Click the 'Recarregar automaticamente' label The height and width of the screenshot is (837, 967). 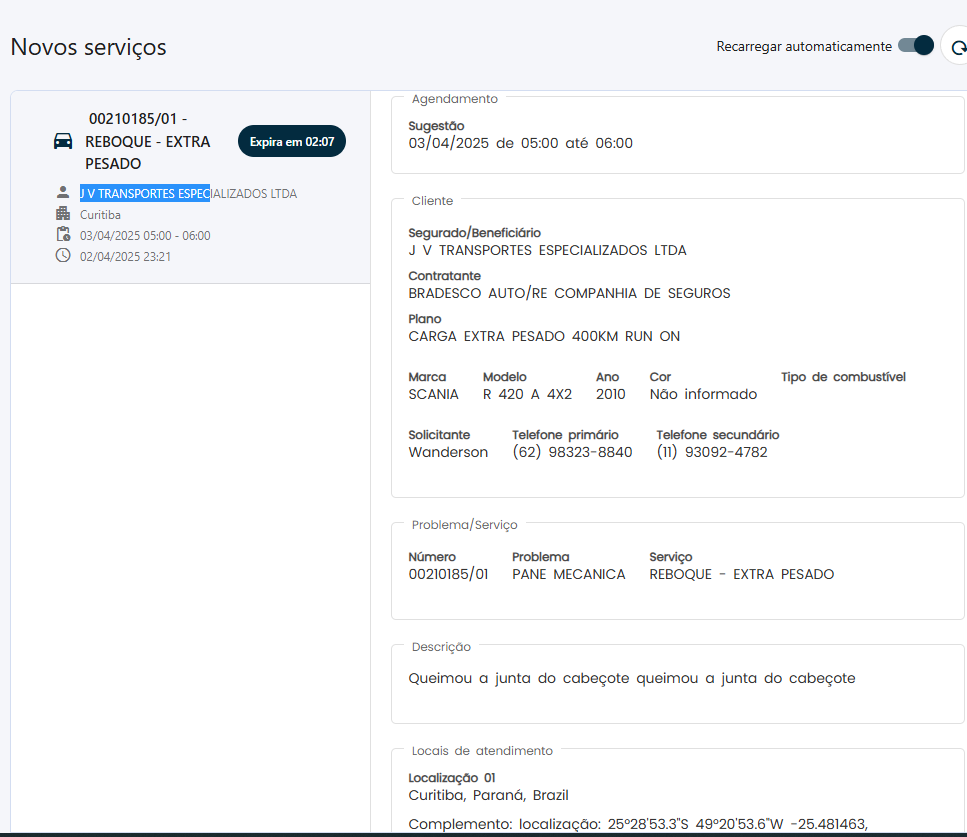point(803,46)
